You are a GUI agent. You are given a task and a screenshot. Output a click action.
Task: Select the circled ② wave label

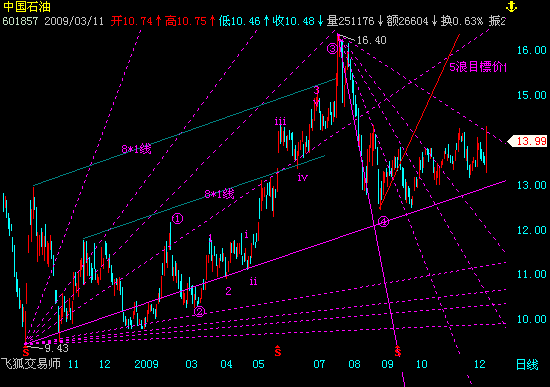pyautogui.click(x=200, y=311)
